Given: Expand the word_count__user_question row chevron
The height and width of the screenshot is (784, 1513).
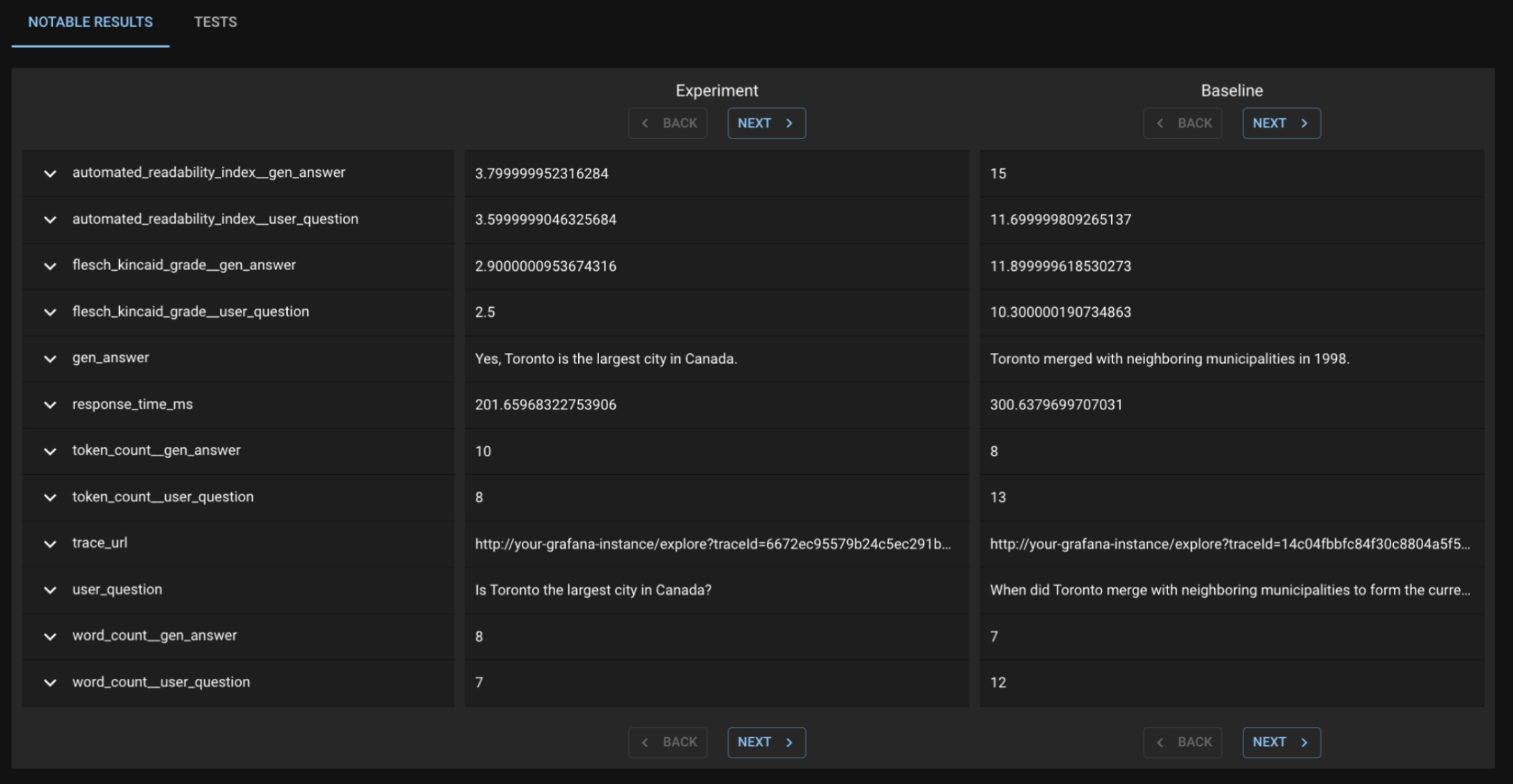Looking at the screenshot, I should coord(49,682).
